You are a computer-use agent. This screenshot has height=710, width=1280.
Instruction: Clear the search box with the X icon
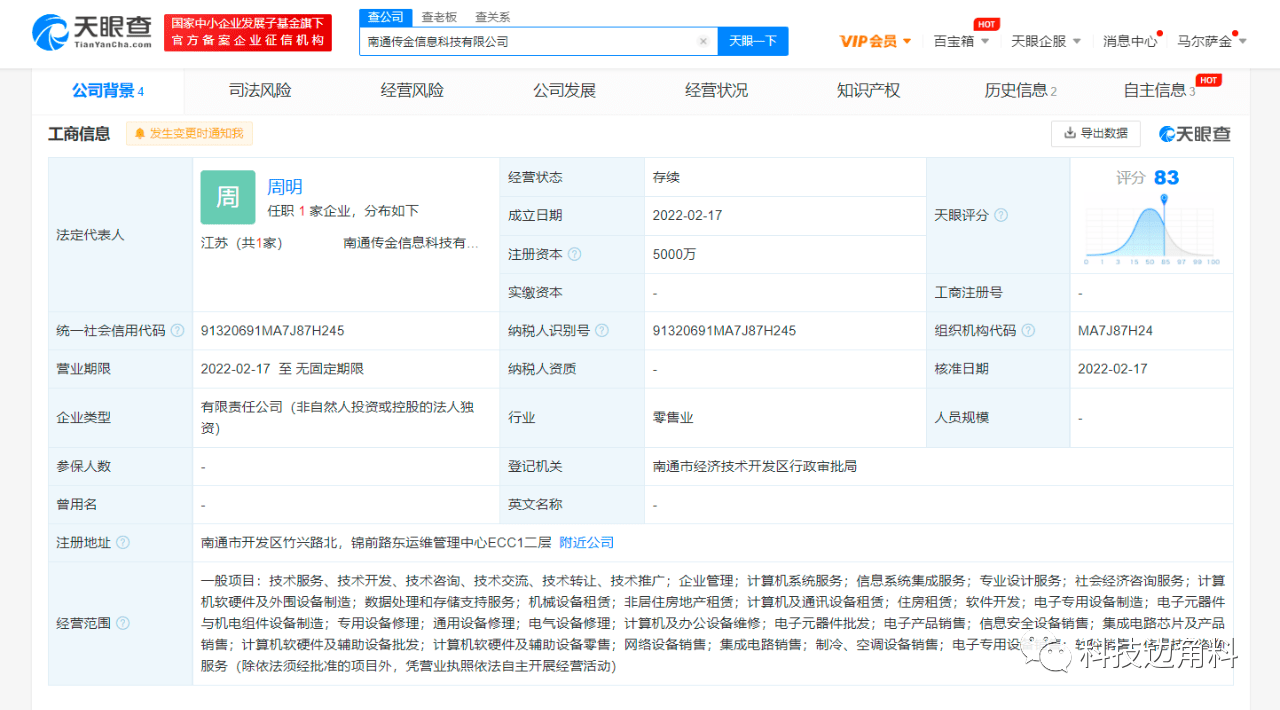703,41
